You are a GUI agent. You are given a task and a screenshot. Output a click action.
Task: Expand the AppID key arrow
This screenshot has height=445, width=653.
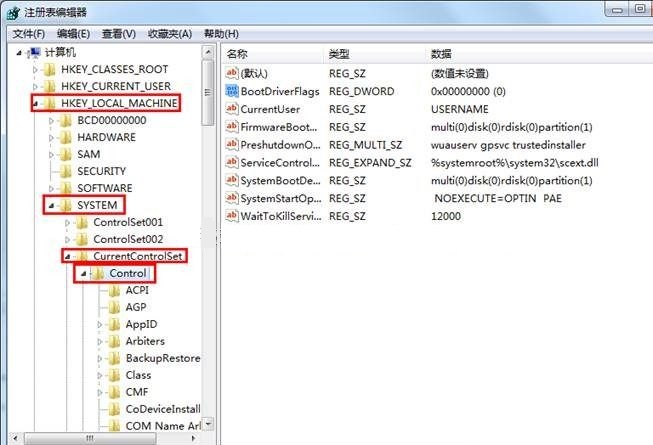100,324
